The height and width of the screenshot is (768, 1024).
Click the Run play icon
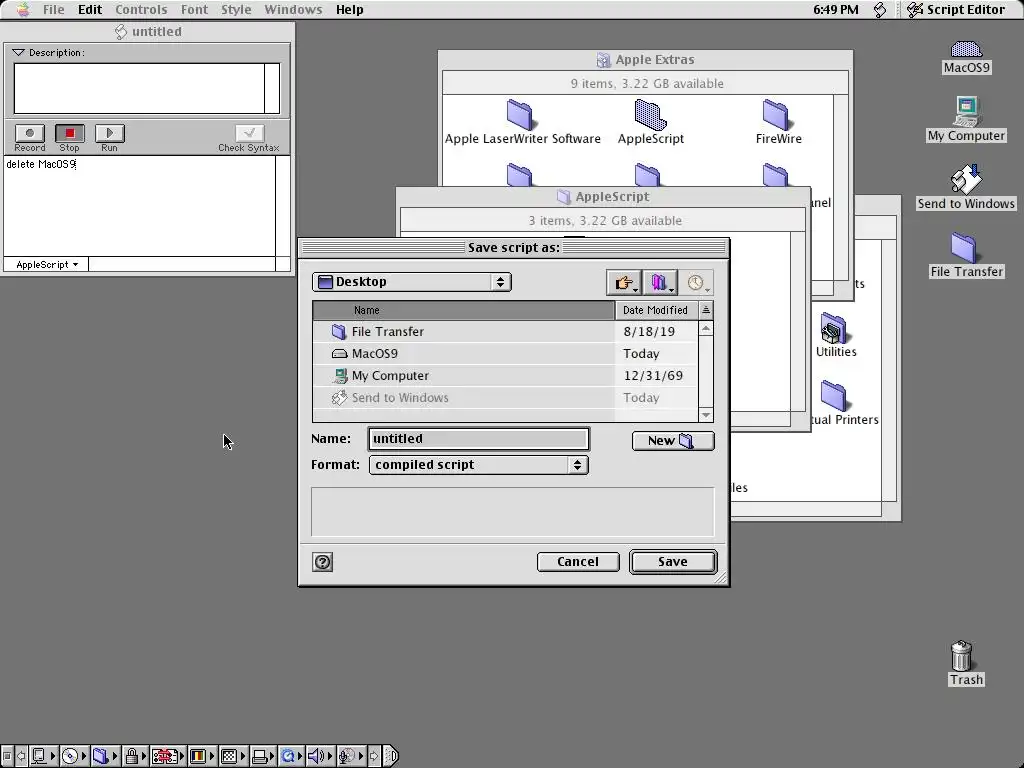point(109,133)
